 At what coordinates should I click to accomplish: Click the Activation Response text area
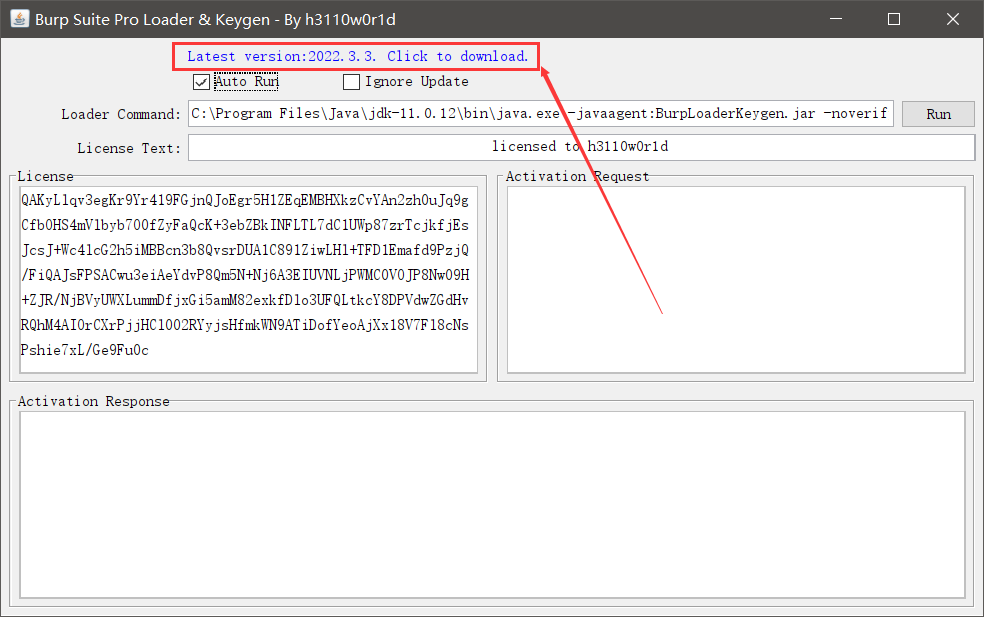pos(492,505)
